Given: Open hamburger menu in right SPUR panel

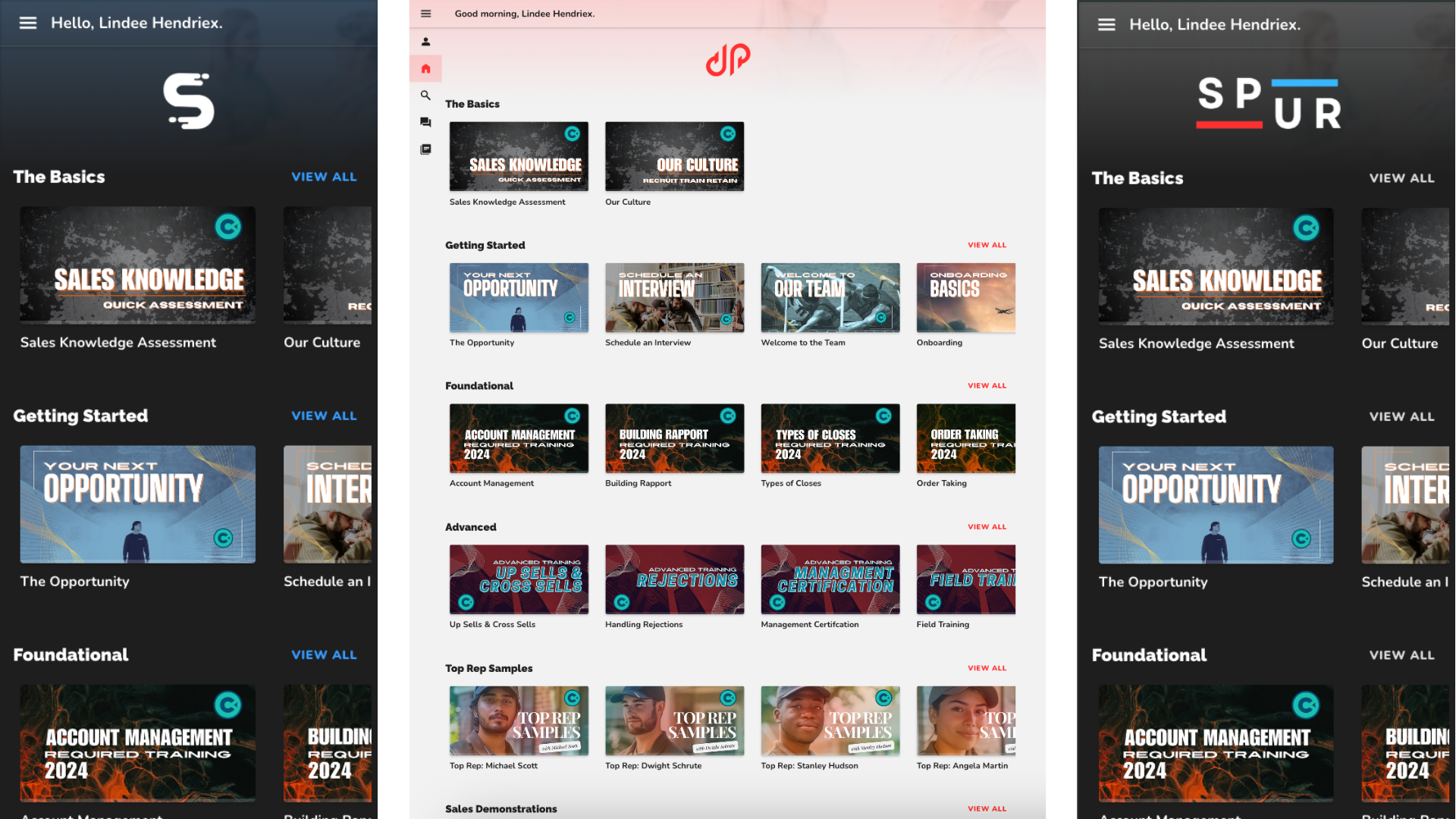Looking at the screenshot, I should [x=1106, y=24].
